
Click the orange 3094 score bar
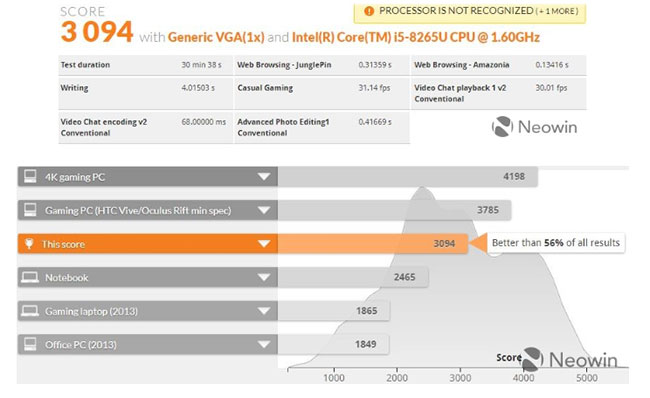pyautogui.click(x=373, y=244)
